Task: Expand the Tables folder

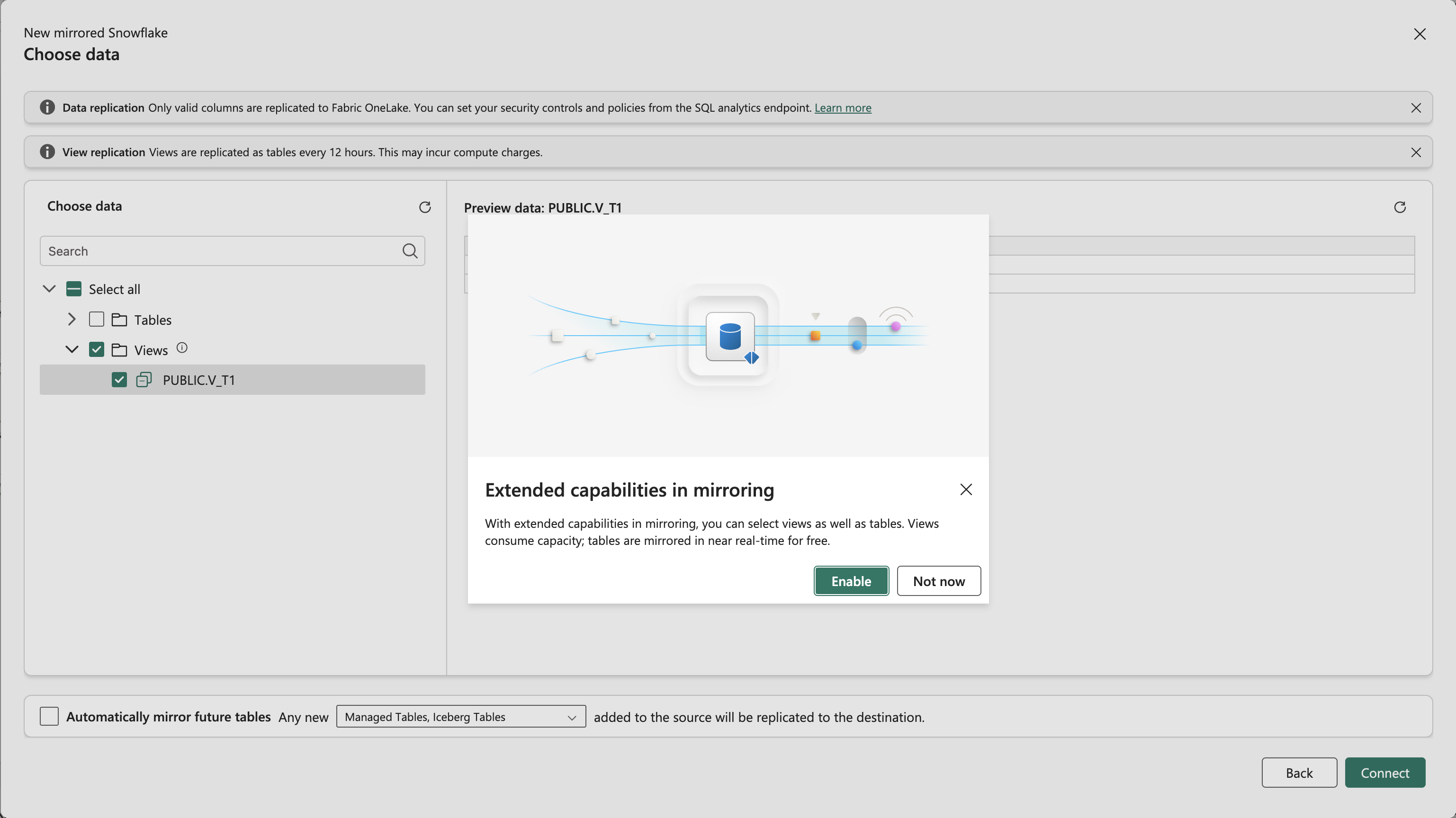Action: [x=71, y=320]
